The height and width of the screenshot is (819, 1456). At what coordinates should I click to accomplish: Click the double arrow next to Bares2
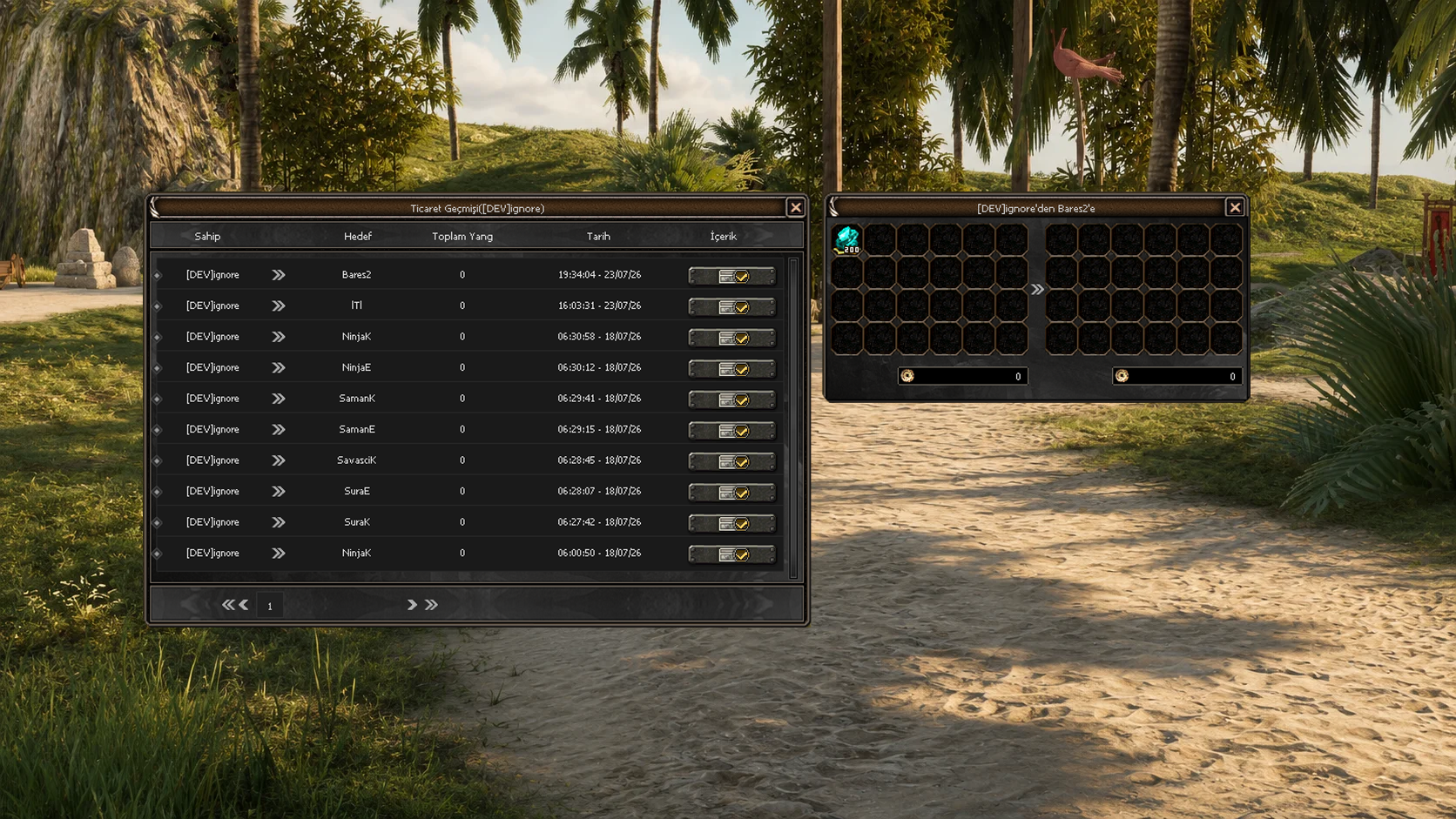[279, 274]
